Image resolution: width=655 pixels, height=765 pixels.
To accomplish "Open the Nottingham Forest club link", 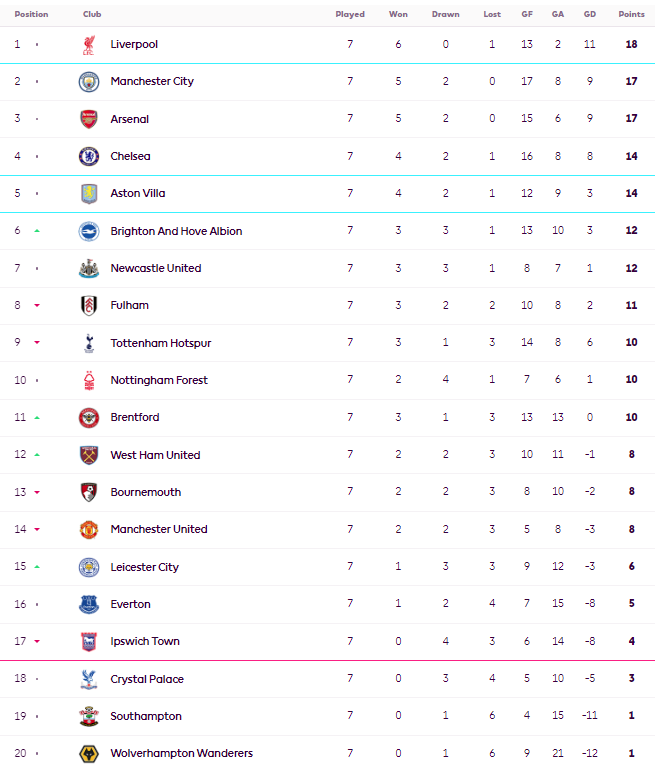I will 159,380.
